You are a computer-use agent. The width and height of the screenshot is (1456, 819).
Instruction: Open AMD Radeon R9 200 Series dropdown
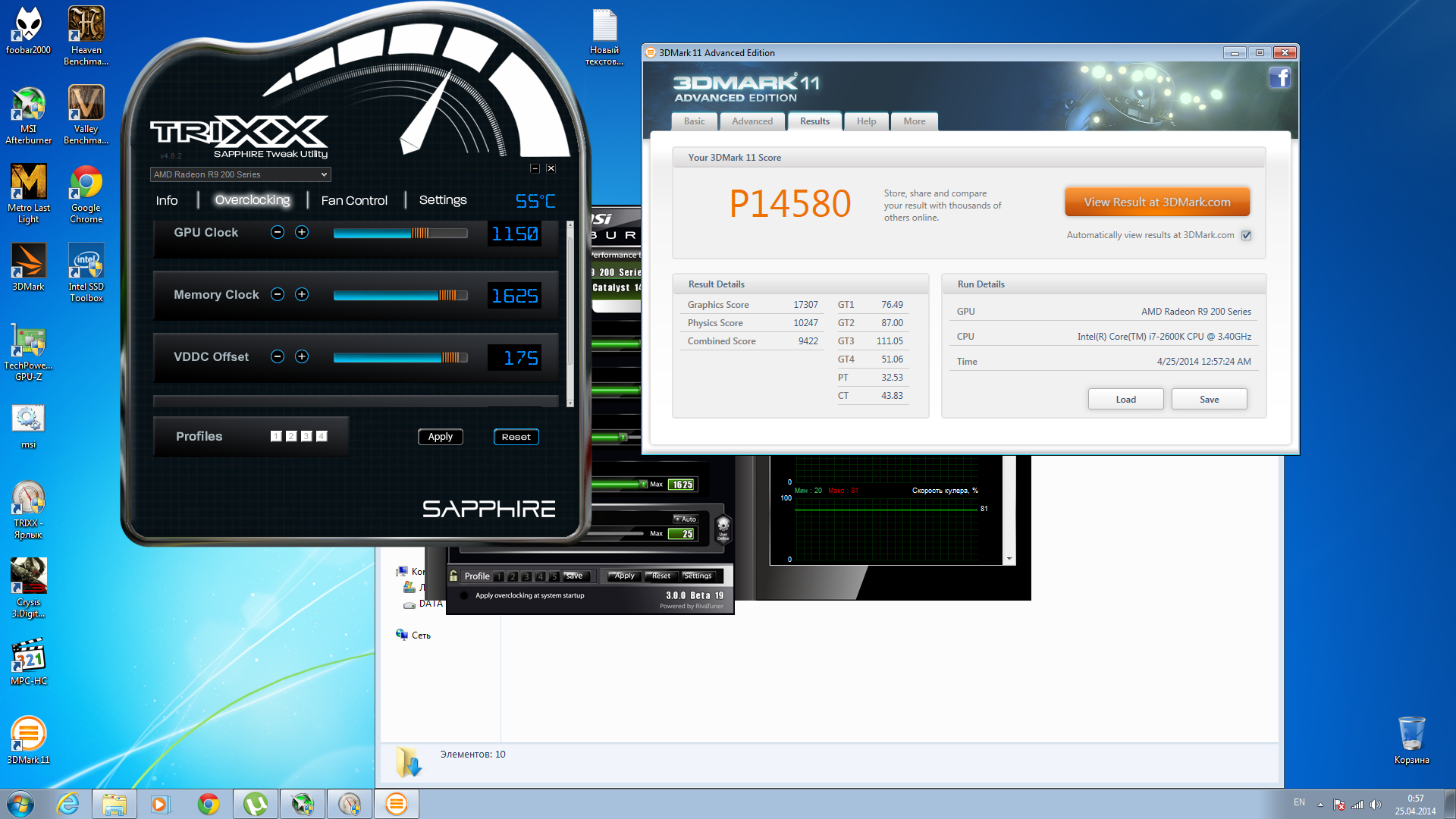(x=240, y=174)
